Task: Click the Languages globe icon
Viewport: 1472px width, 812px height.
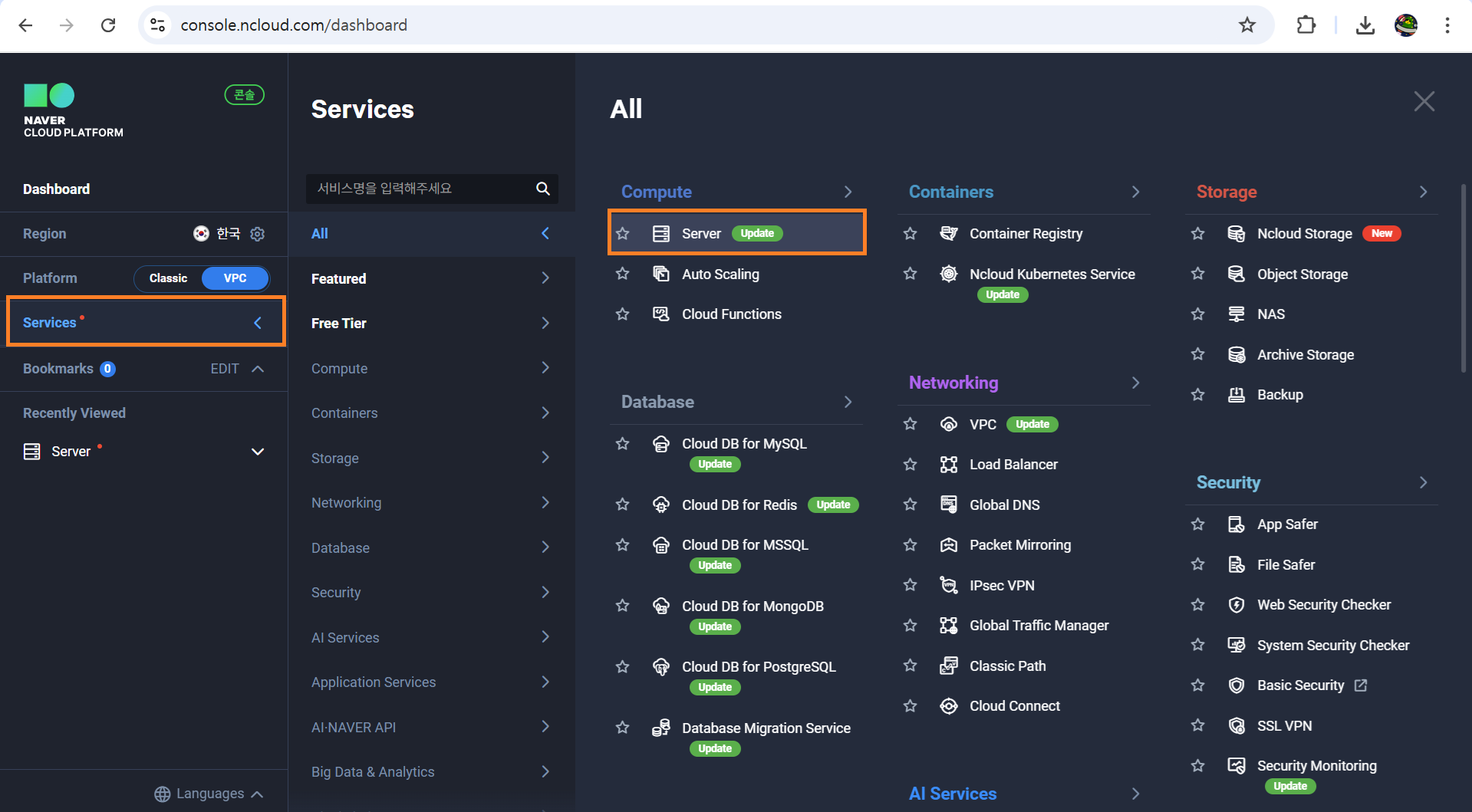Action: coord(163,794)
